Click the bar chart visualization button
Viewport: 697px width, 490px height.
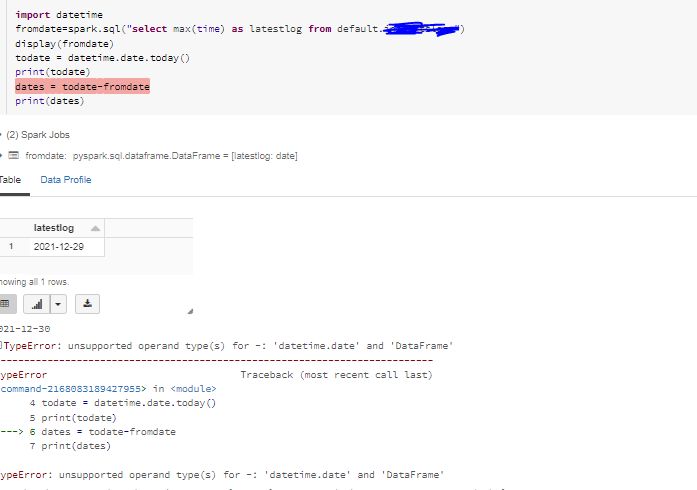(x=36, y=304)
